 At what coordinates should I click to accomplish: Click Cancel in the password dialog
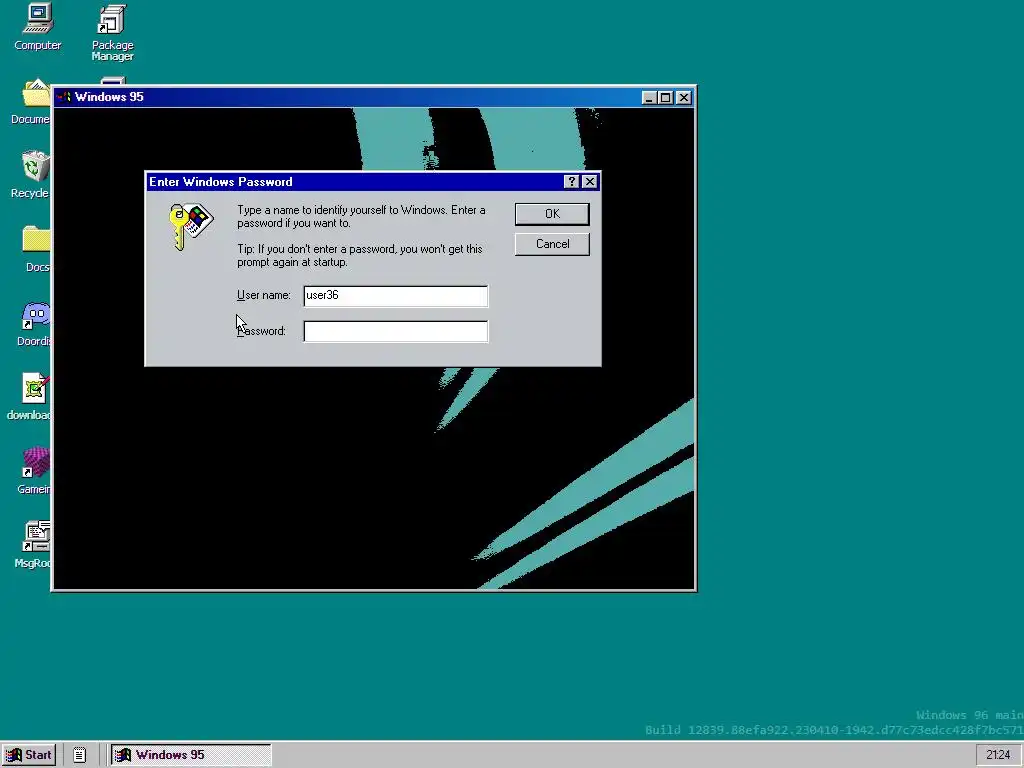click(552, 244)
